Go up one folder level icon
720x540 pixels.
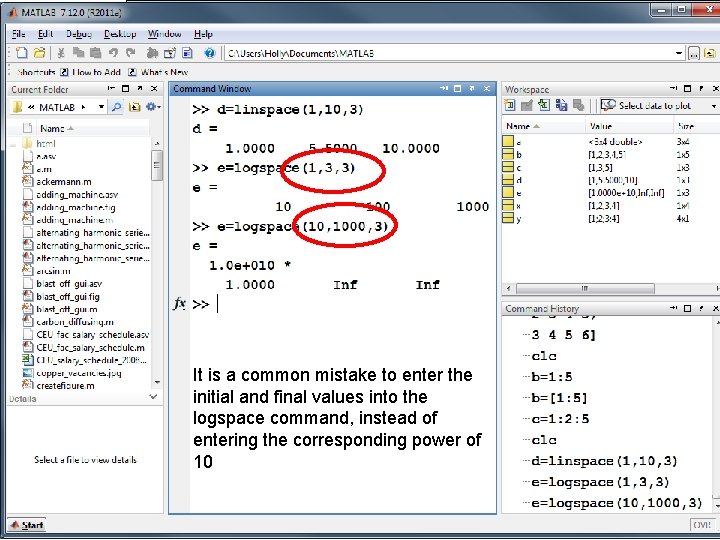[709, 54]
